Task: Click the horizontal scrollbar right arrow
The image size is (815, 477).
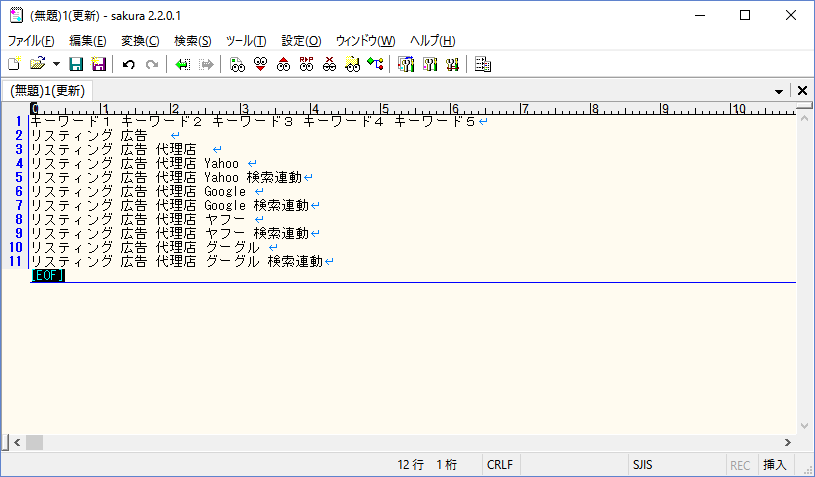Action: [x=788, y=443]
